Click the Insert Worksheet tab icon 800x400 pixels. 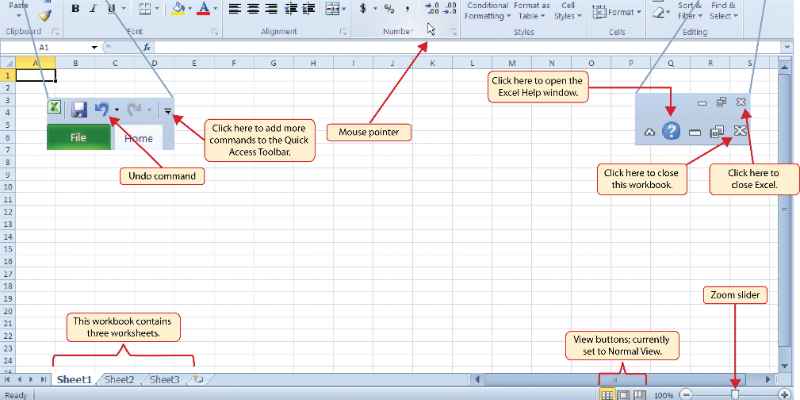point(197,380)
